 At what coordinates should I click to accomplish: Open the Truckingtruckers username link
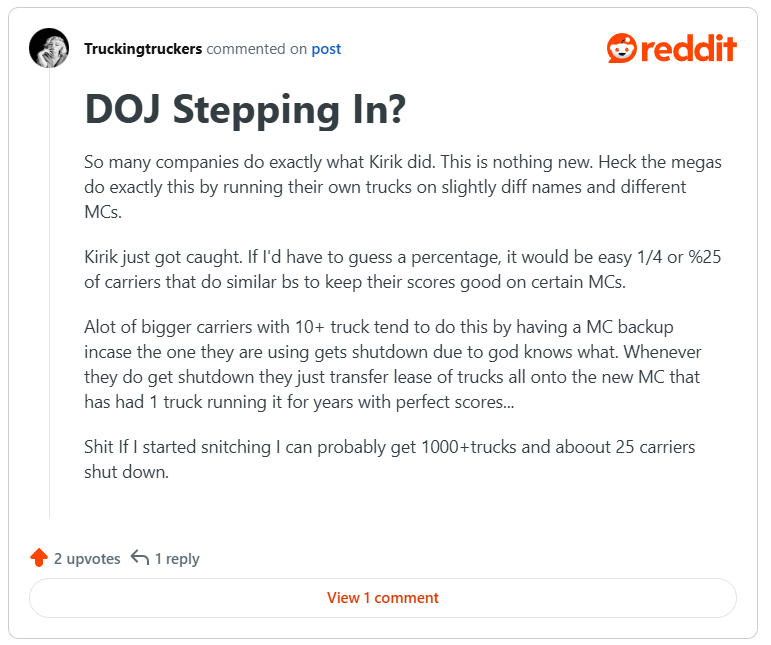143,49
